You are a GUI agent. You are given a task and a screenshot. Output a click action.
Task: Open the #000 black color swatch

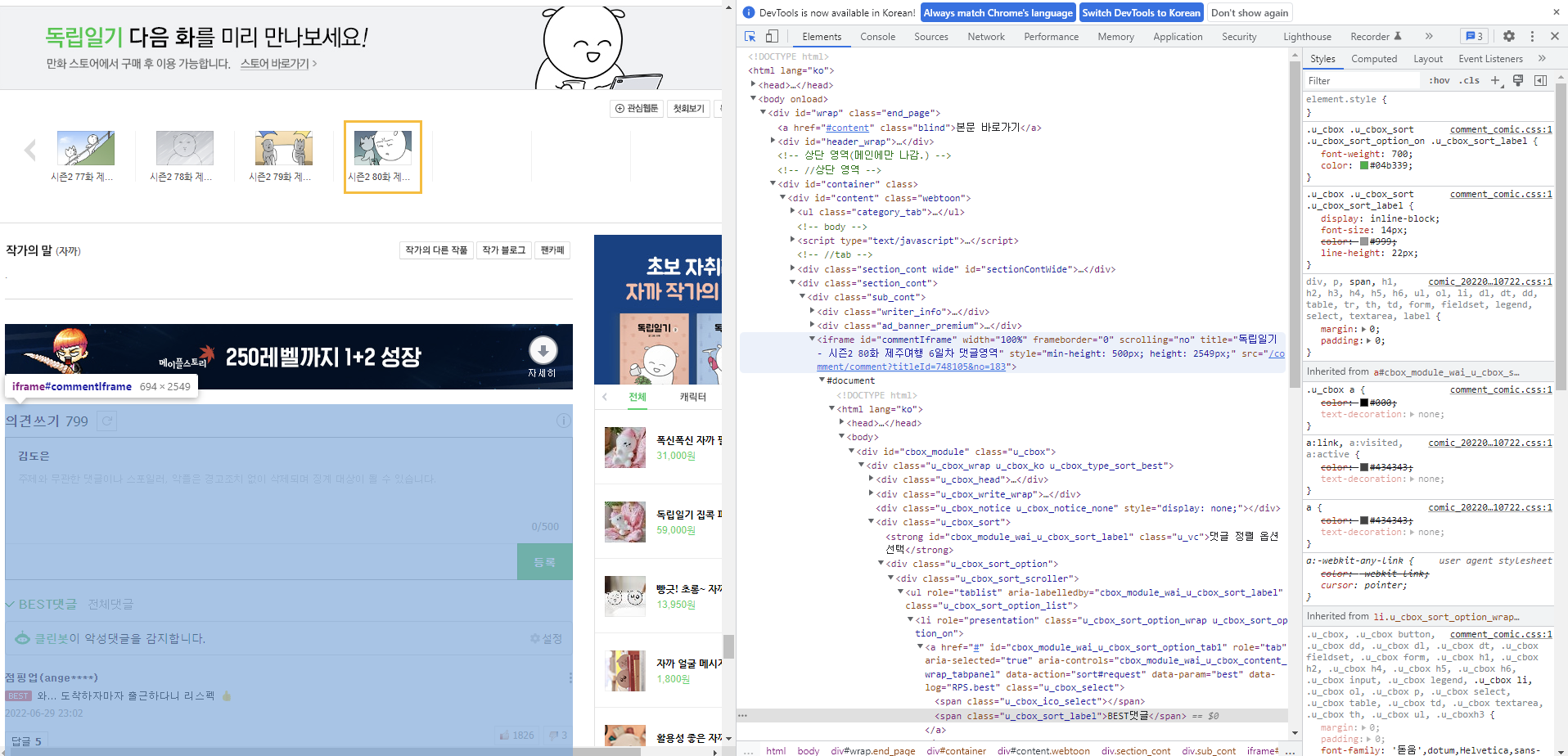(1364, 403)
